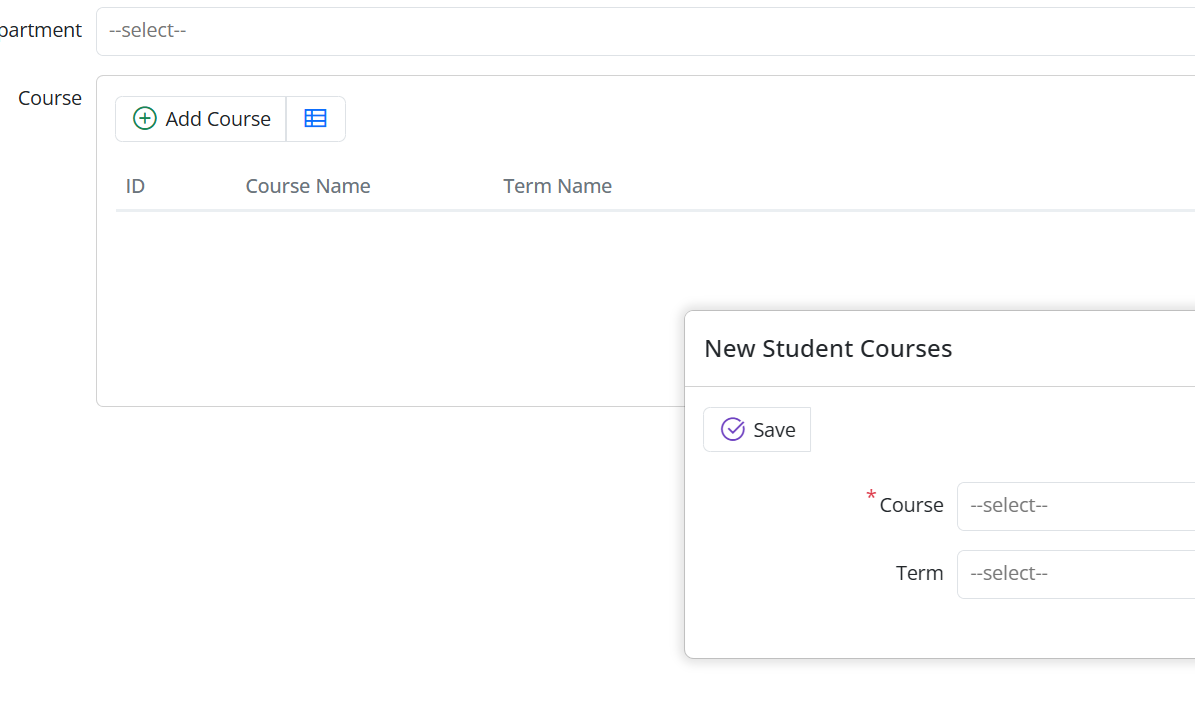Screen dimensions: 1195x712
Task: Expand the Term dropdown in the dialog
Action: tap(1075, 574)
